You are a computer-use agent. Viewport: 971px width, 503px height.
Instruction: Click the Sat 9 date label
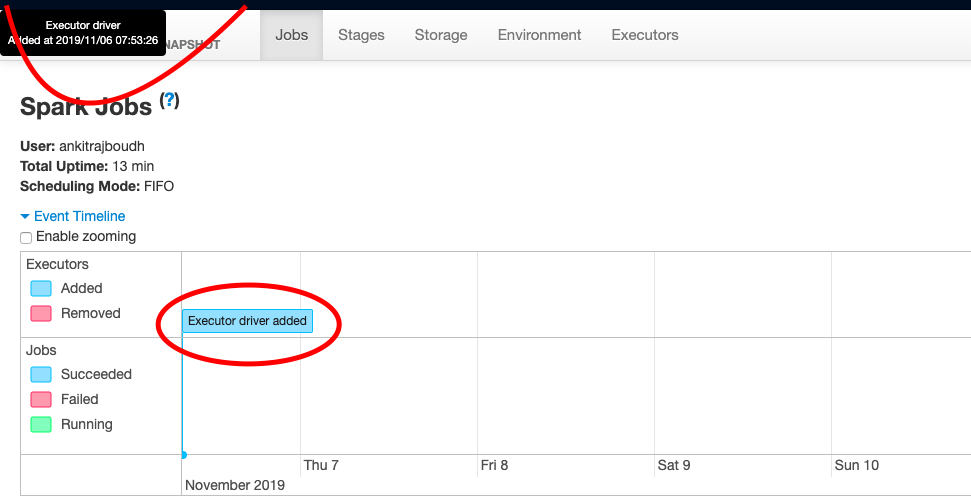coord(674,465)
